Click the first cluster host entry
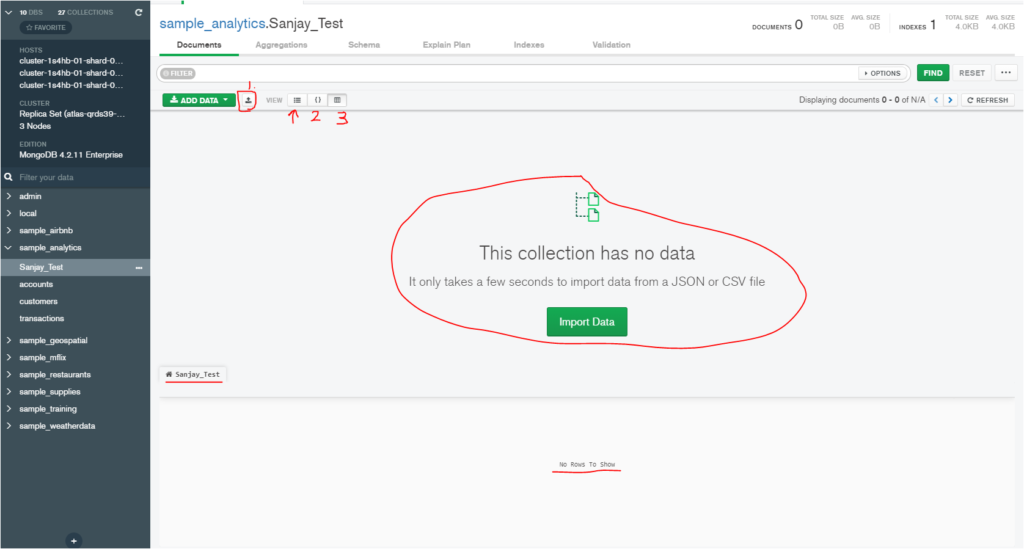 click(71, 61)
